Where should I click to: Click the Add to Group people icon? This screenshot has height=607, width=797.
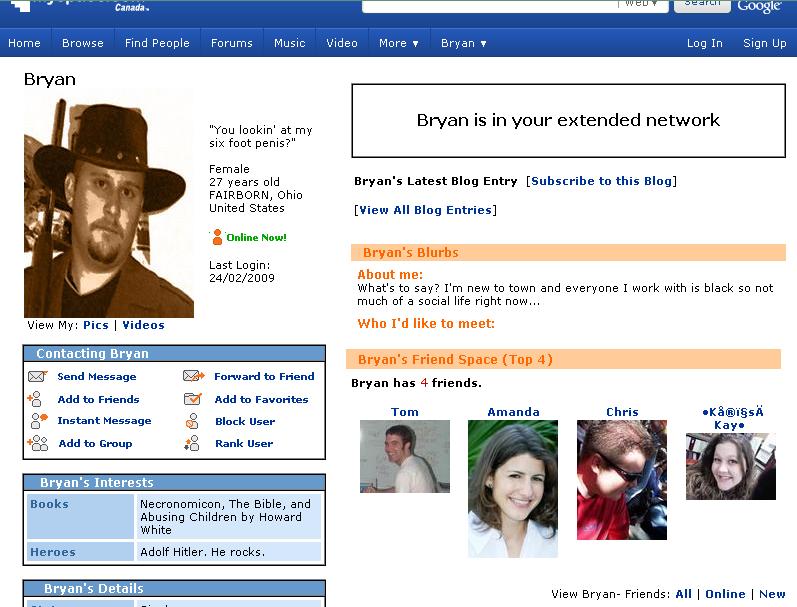(38, 443)
